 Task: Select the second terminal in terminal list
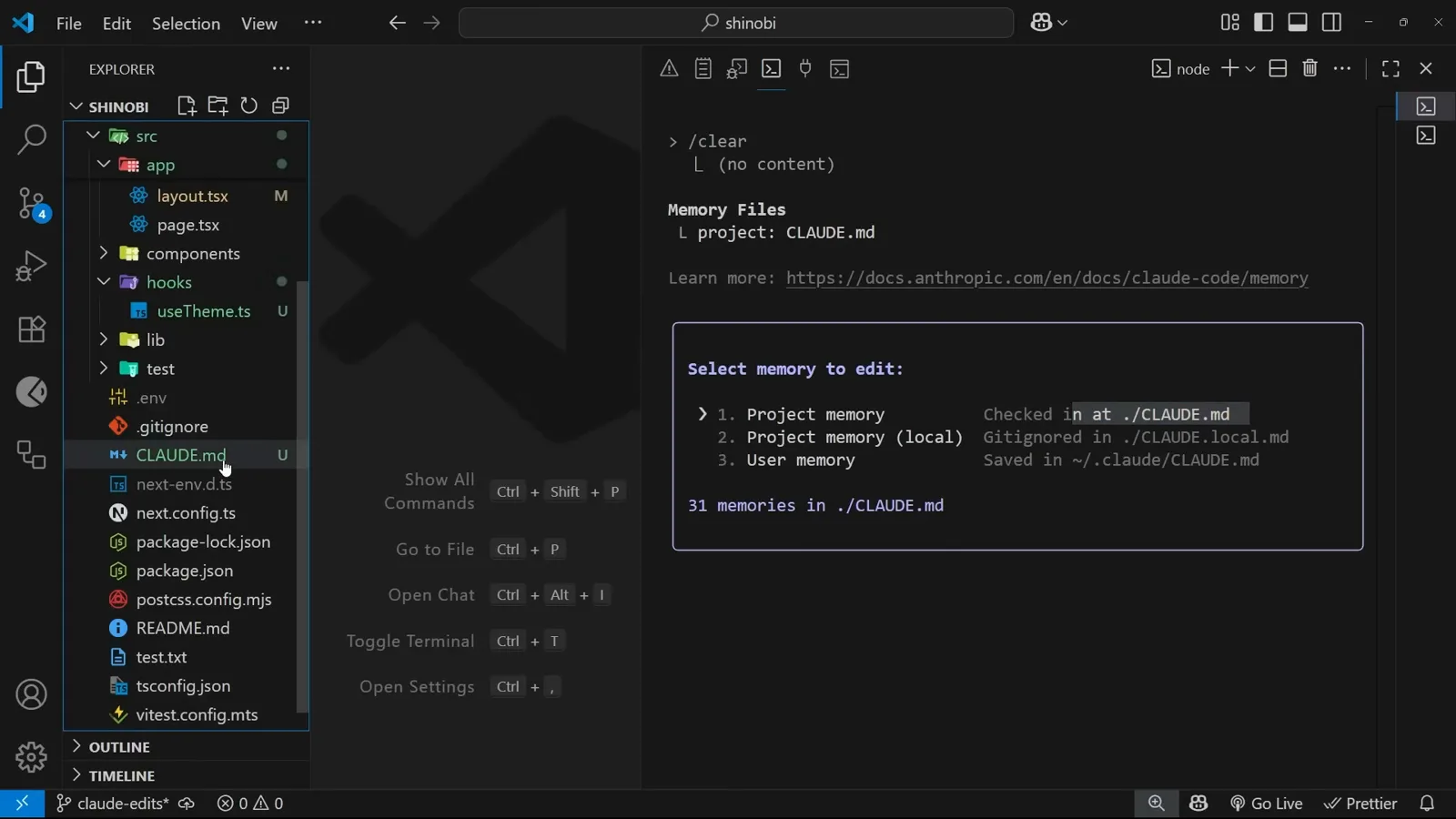pos(1426,136)
